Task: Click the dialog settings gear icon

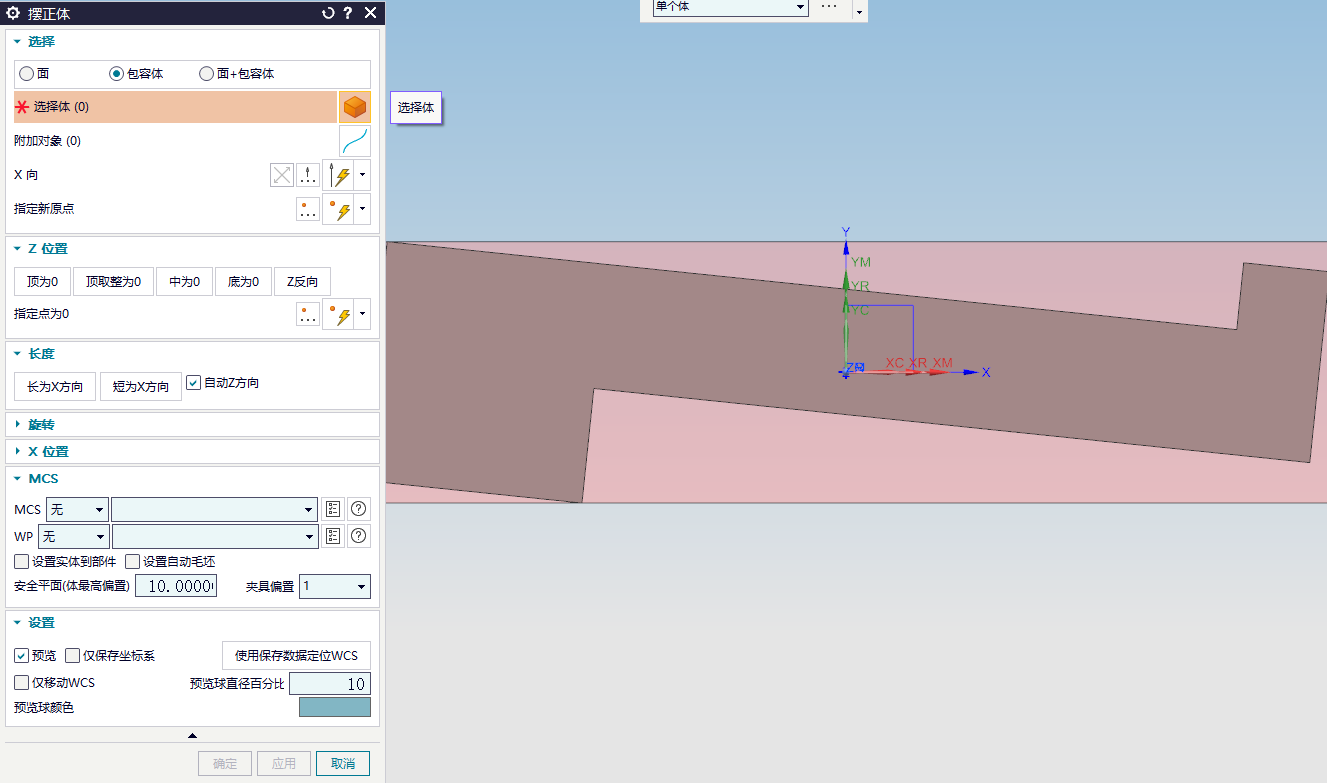Action: point(14,13)
